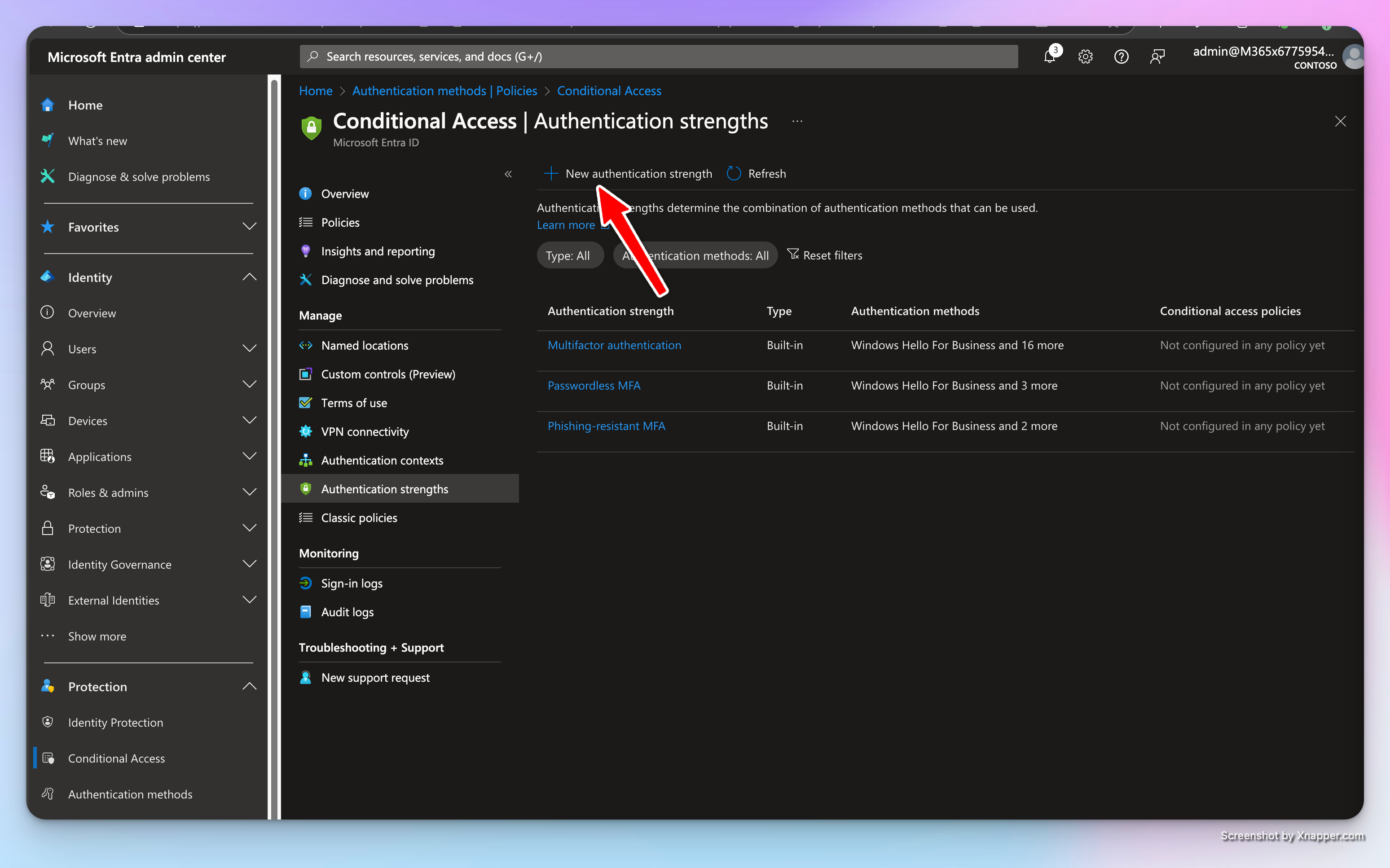1390x868 pixels.
Task: Click the Refresh icon in toolbar
Action: (734, 173)
